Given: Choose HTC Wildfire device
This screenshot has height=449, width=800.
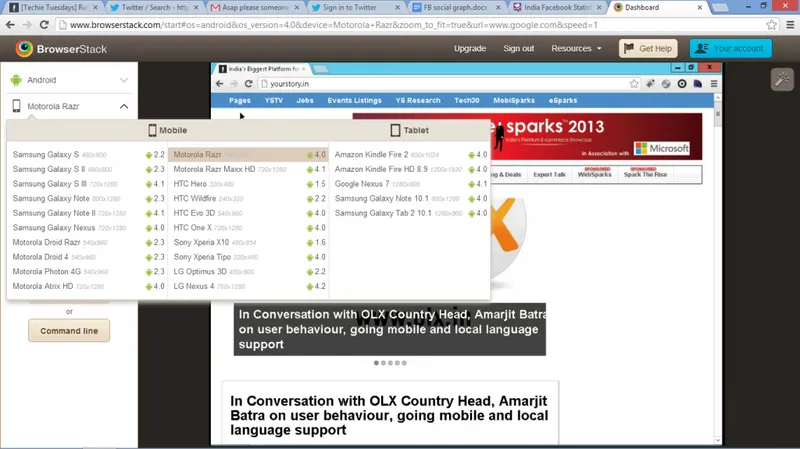Looking at the screenshot, I should (248, 198).
